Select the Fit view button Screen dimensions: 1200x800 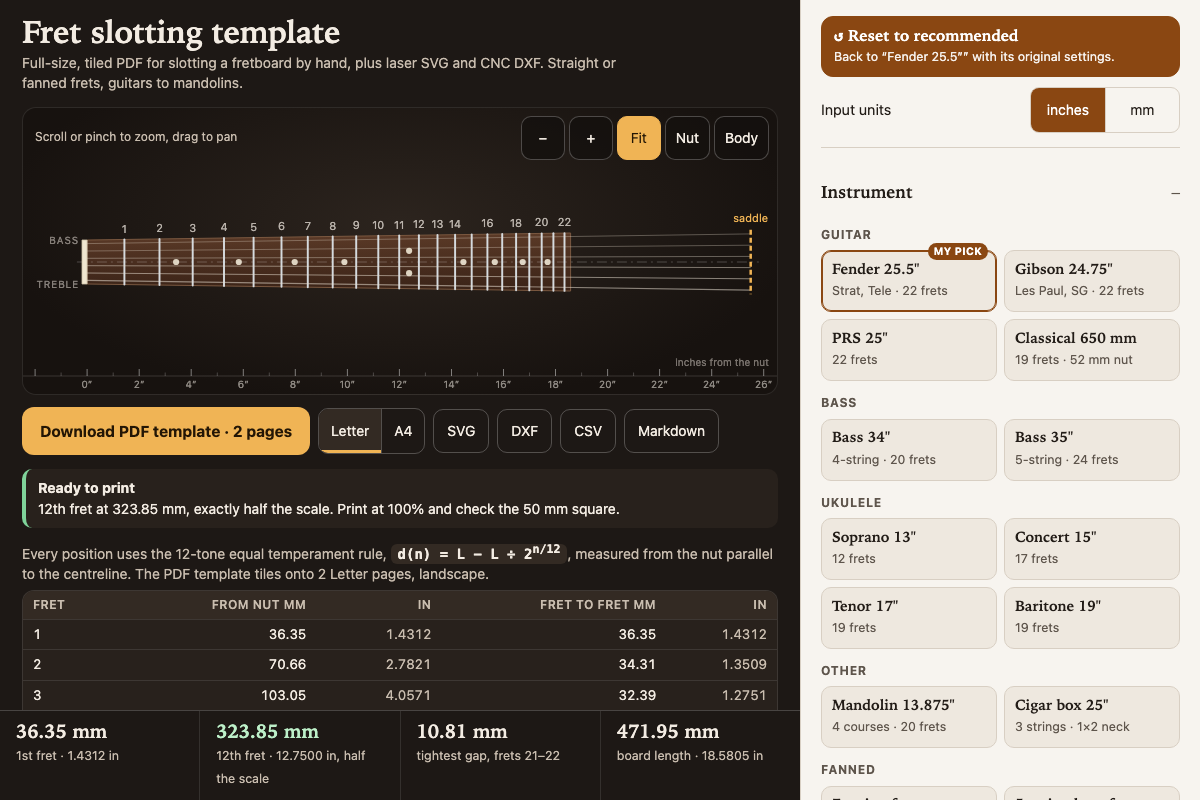(x=639, y=138)
